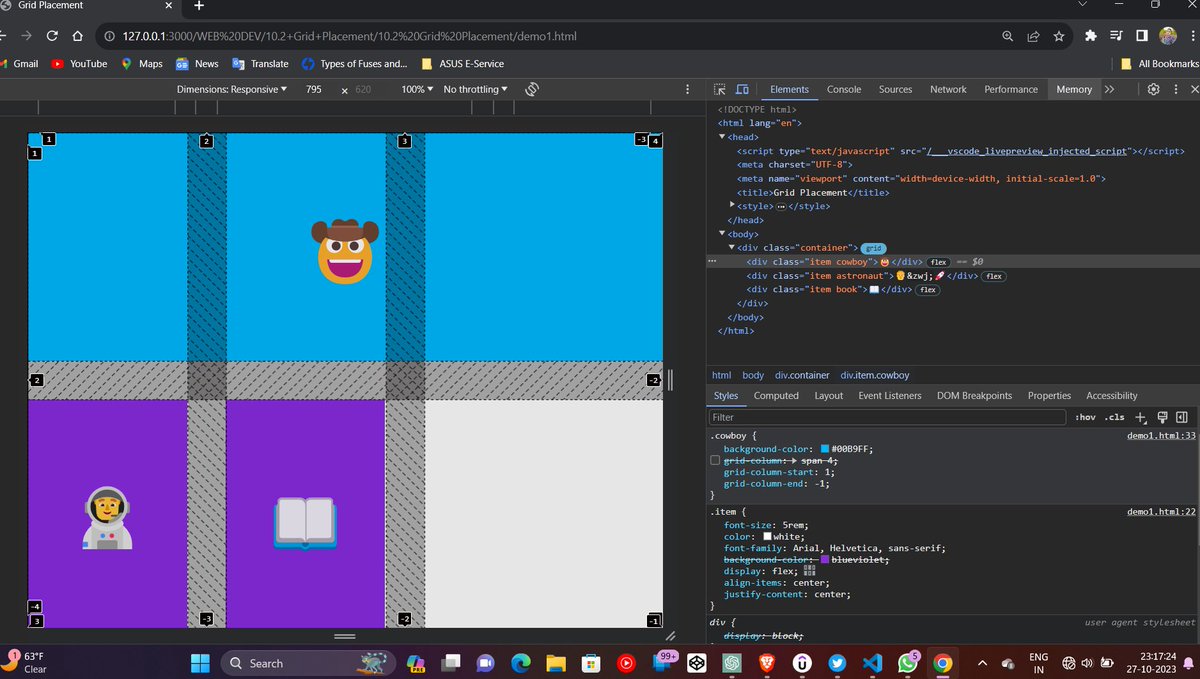Toggle the flex badge on astronaut div

[x=993, y=276]
